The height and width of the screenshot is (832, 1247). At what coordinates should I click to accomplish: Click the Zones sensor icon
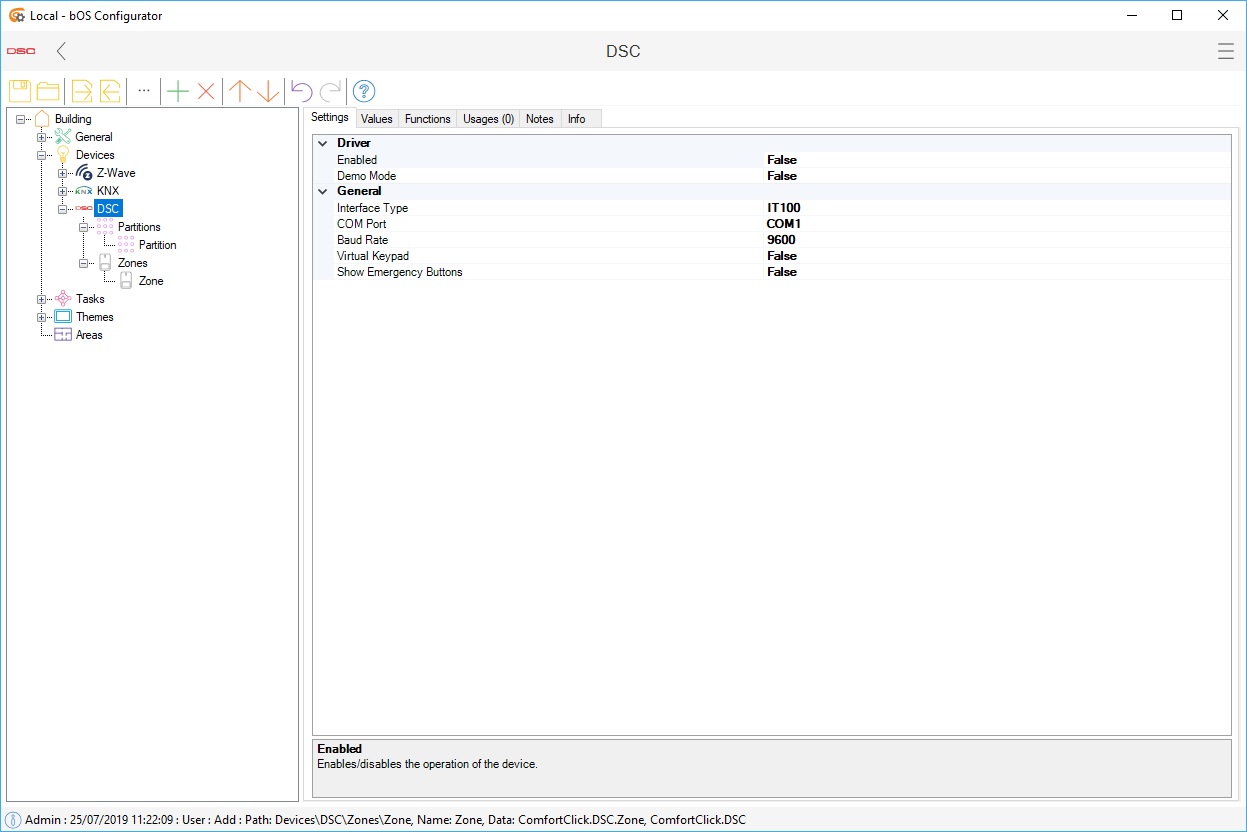coord(105,263)
